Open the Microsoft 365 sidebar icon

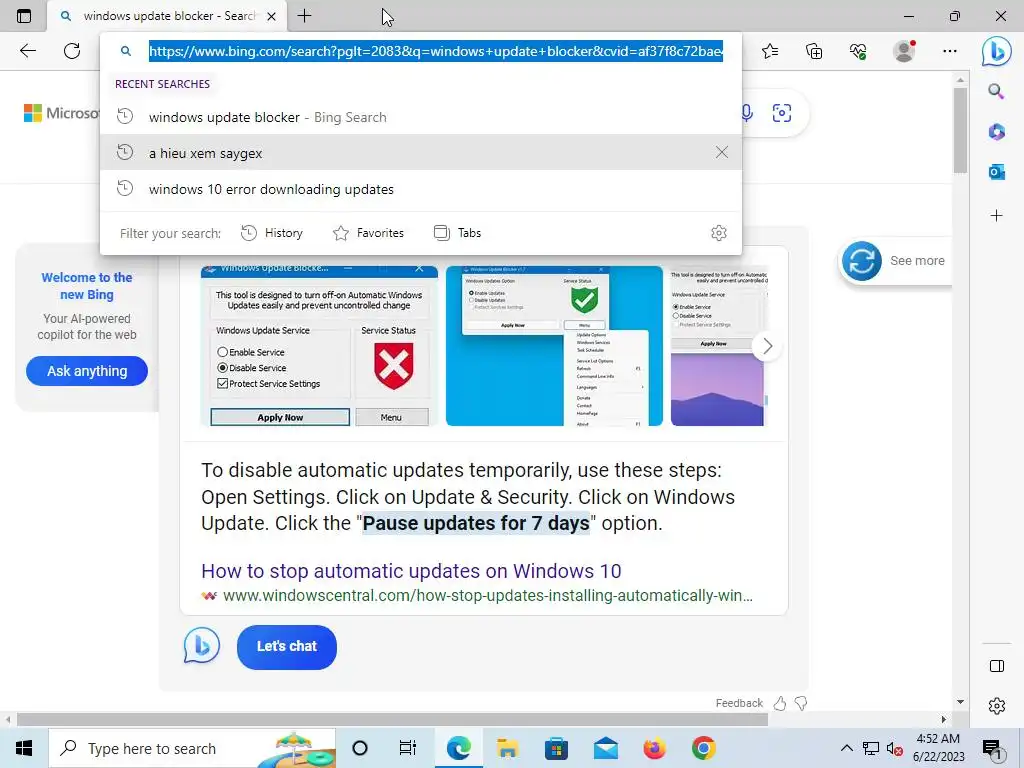[996, 132]
